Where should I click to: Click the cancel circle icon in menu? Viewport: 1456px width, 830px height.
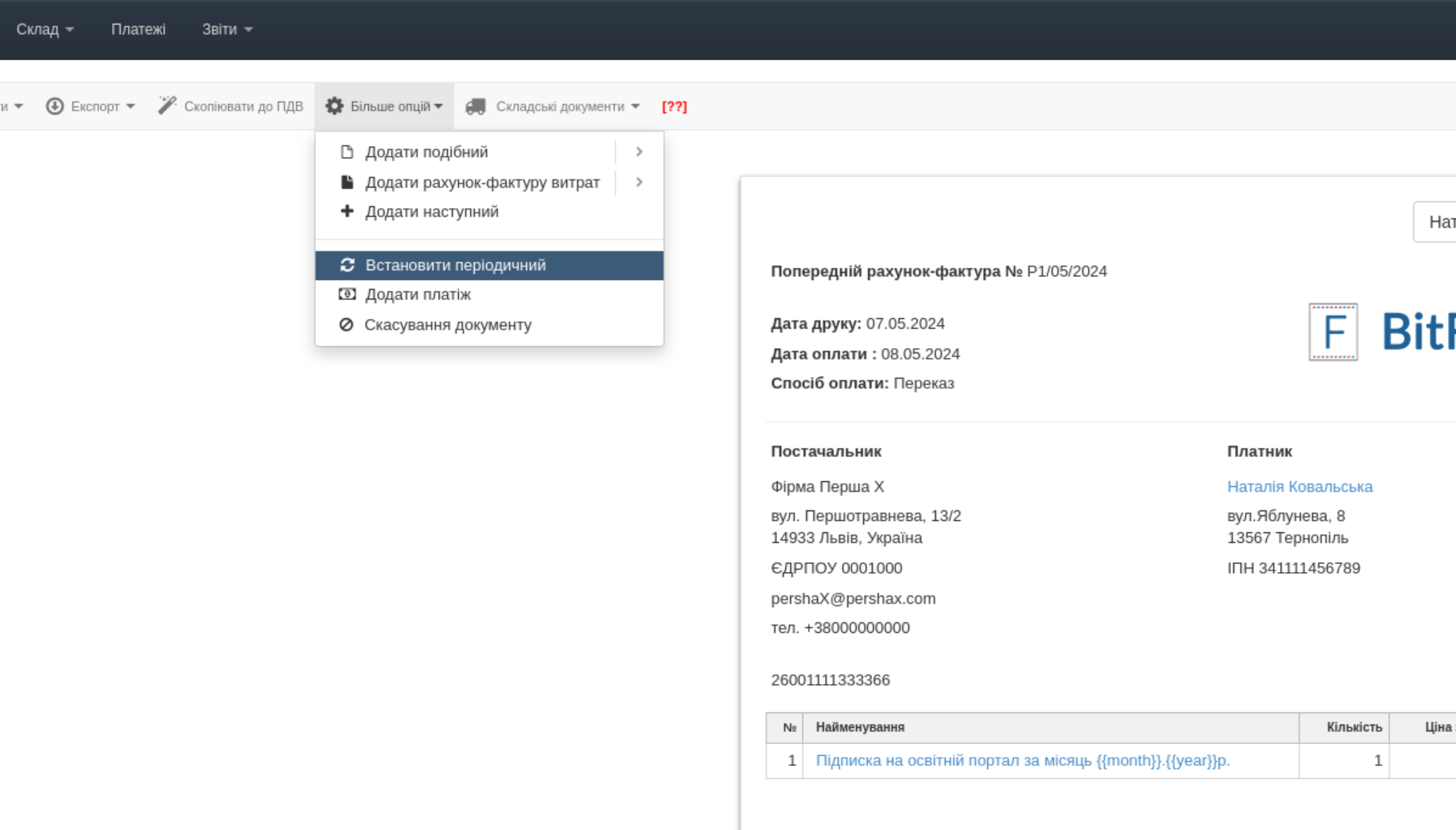pos(346,325)
